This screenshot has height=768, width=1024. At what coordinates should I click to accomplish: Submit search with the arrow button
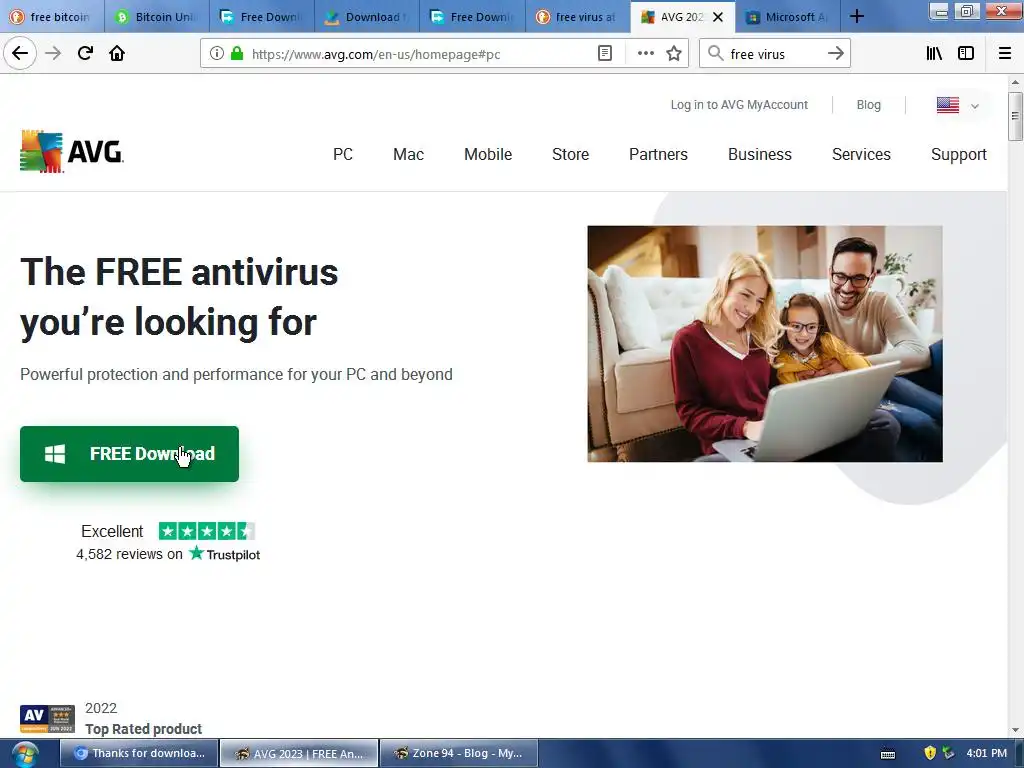(835, 54)
